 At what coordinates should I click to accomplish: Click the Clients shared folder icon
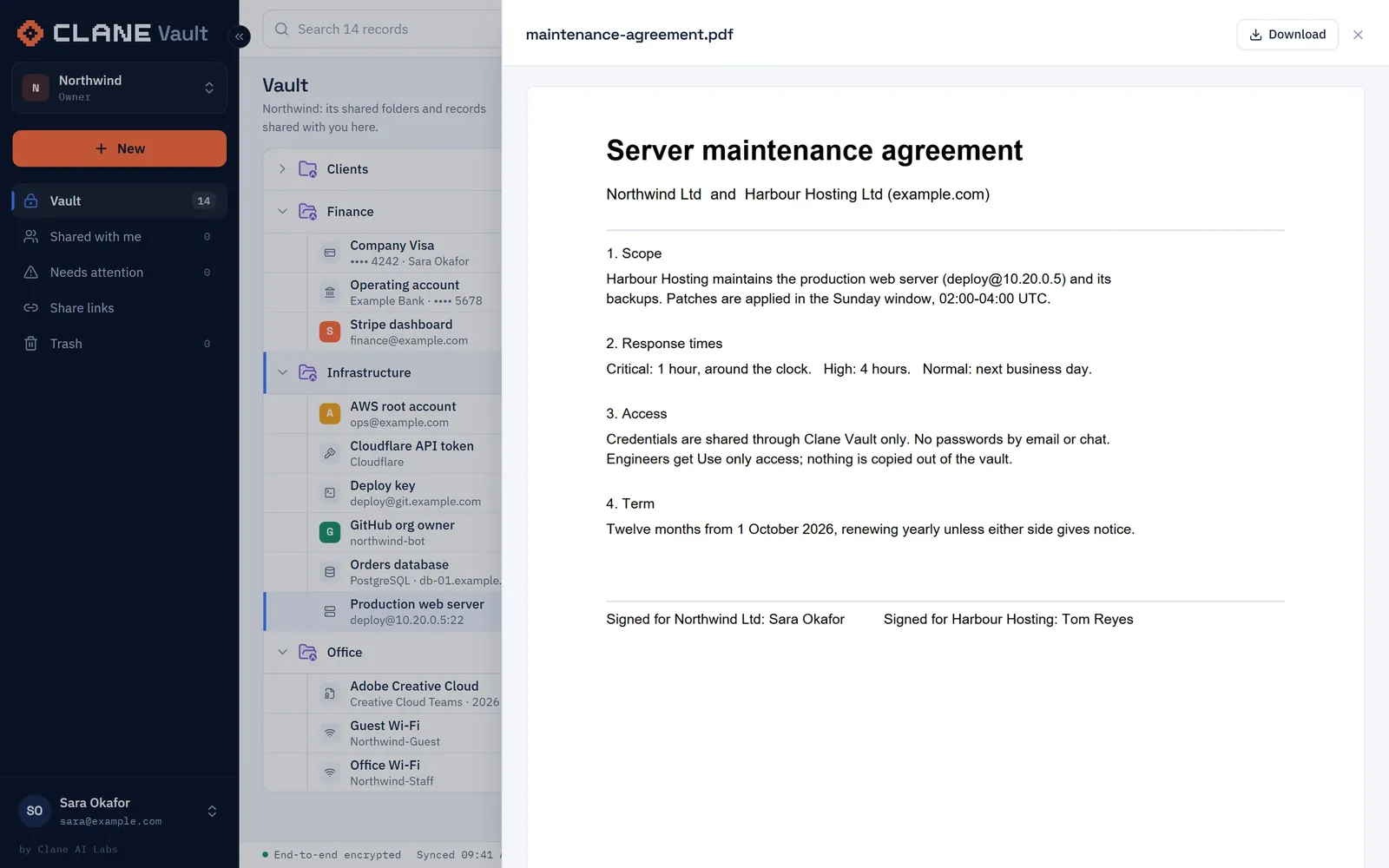[307, 169]
